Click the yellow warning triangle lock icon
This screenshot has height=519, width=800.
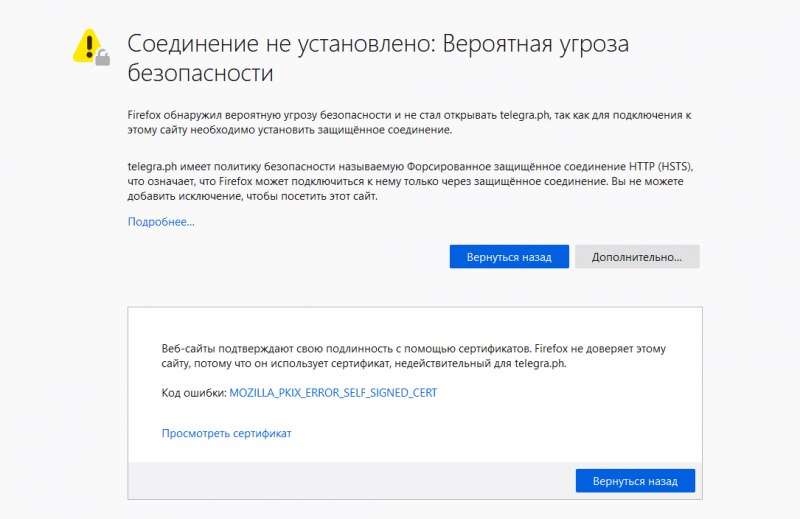[x=91, y=47]
